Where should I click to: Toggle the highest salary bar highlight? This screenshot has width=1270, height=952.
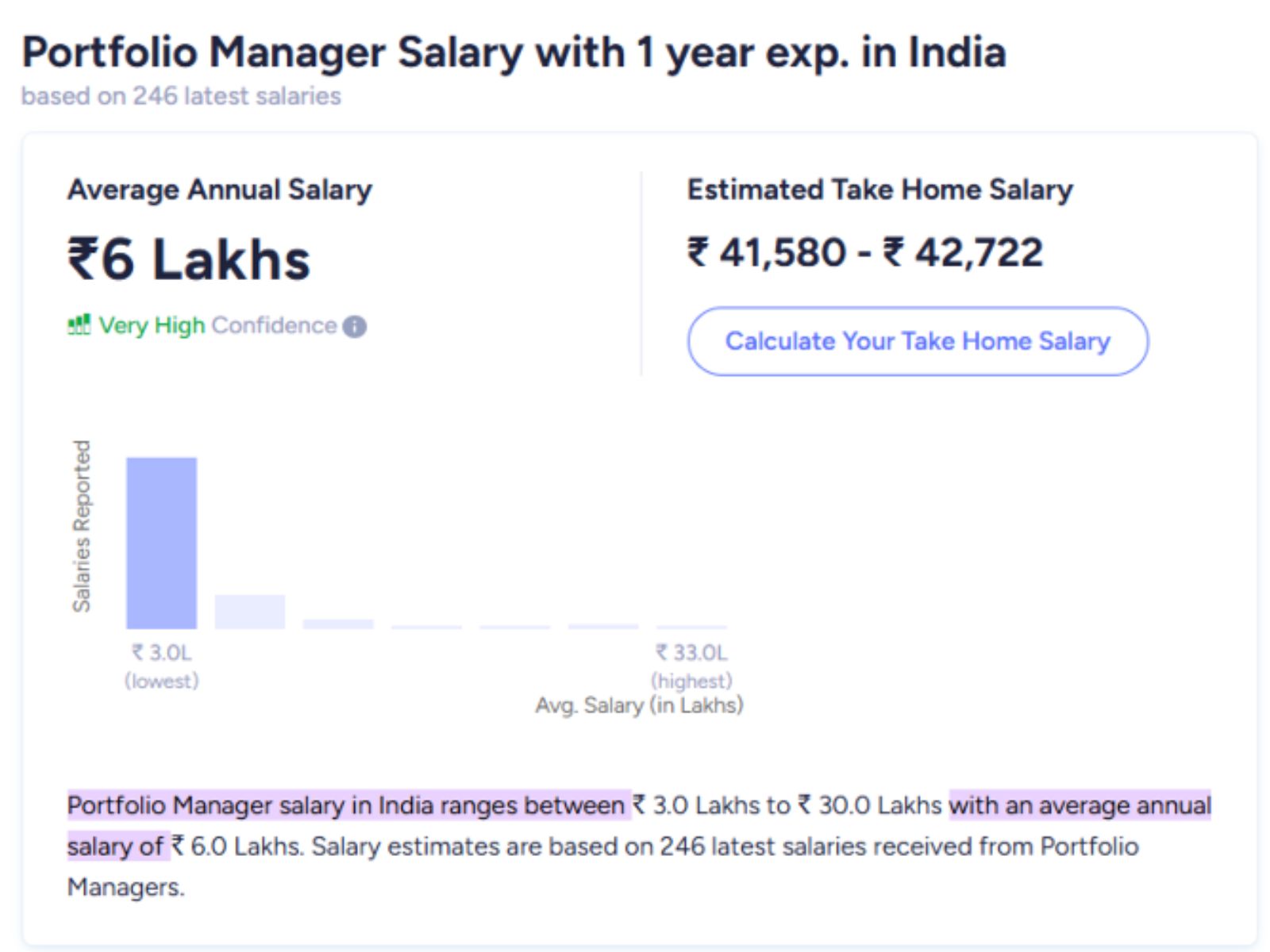point(693,625)
